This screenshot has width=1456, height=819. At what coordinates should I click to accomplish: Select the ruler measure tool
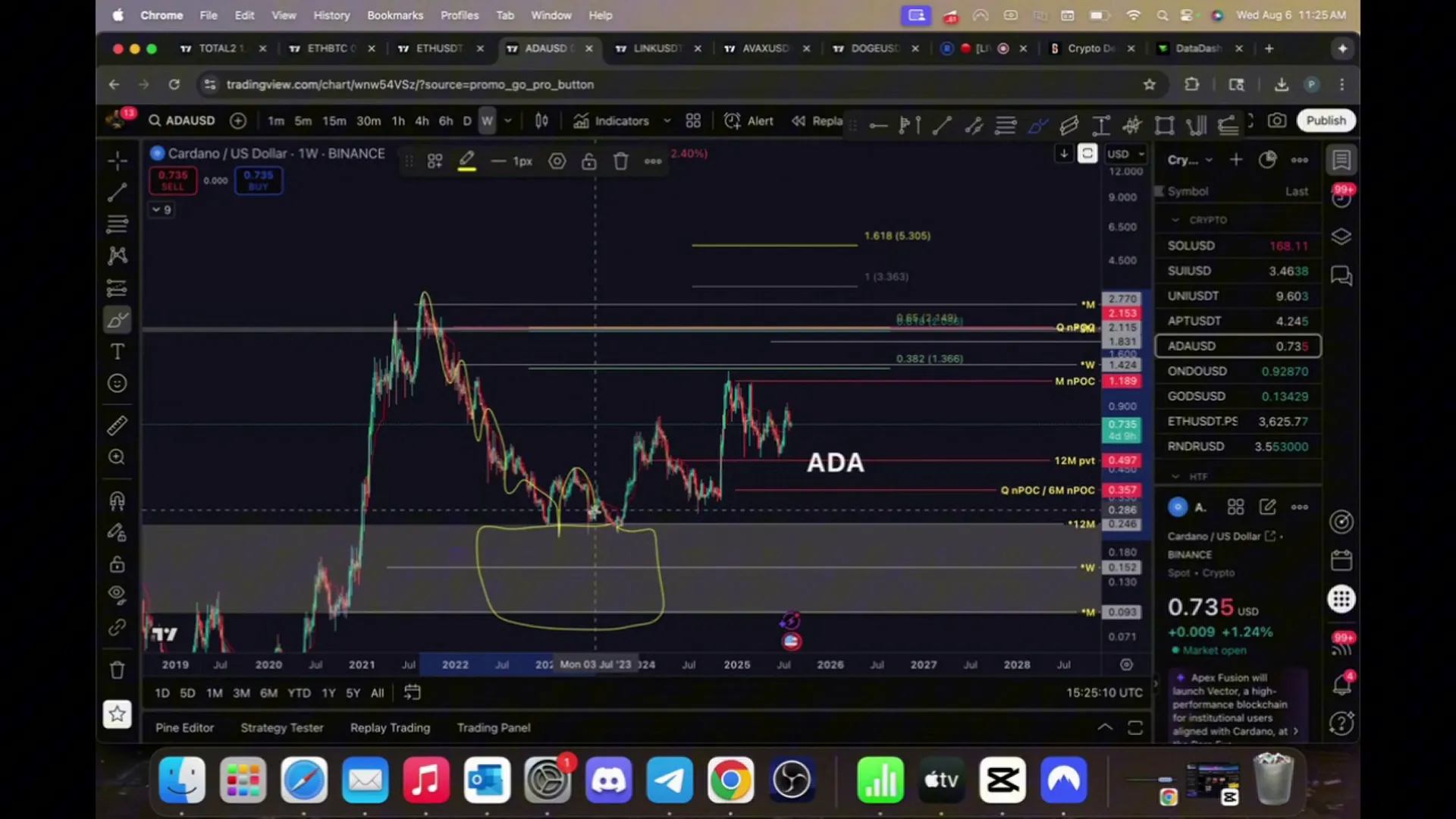click(x=117, y=425)
